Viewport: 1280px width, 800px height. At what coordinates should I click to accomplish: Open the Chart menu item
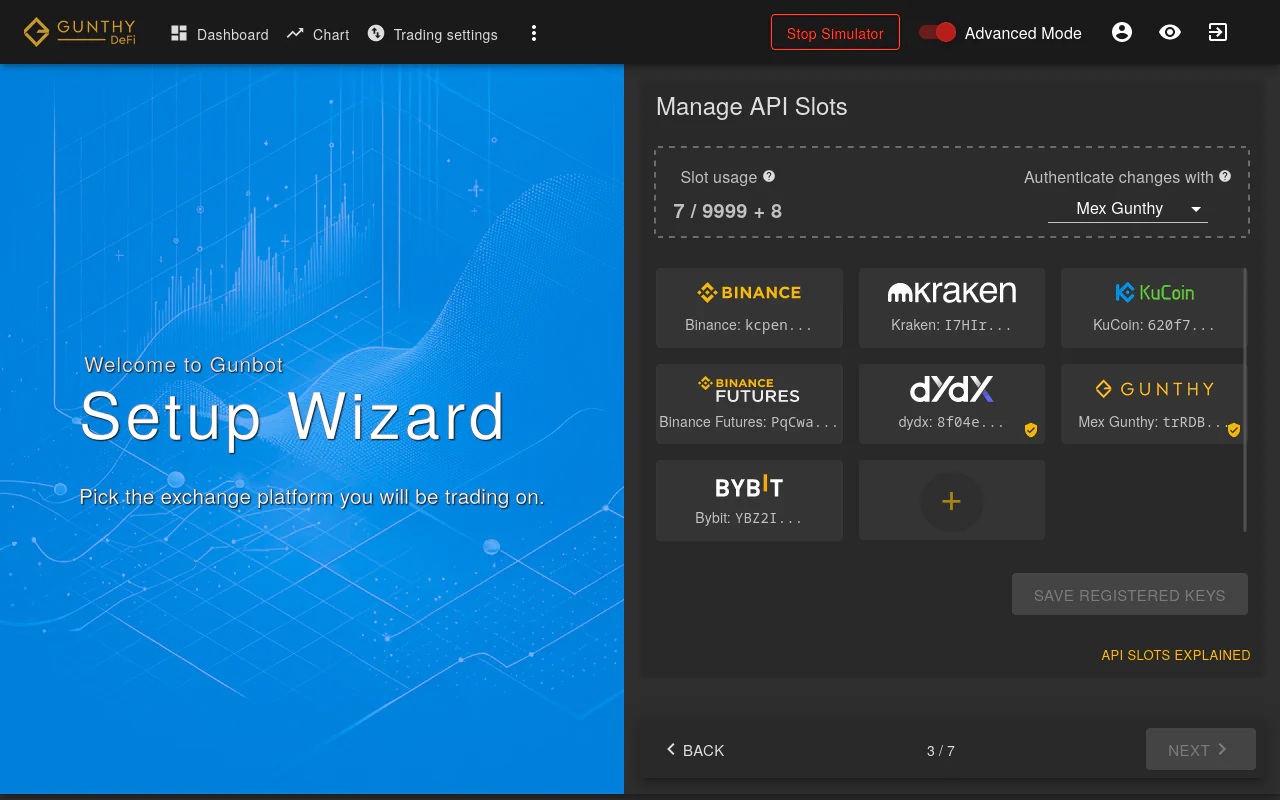point(317,34)
